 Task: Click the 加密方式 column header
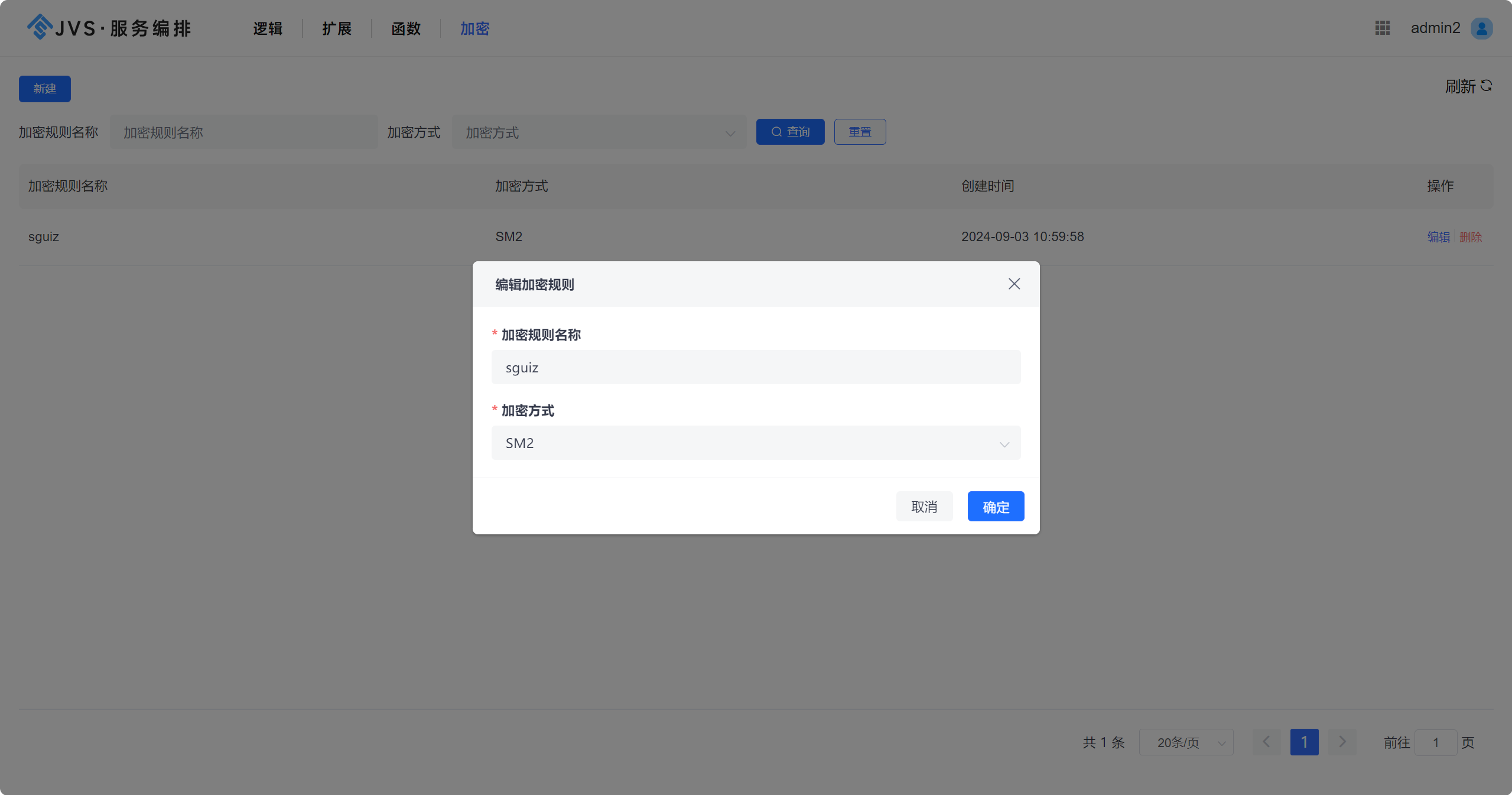pos(521,186)
